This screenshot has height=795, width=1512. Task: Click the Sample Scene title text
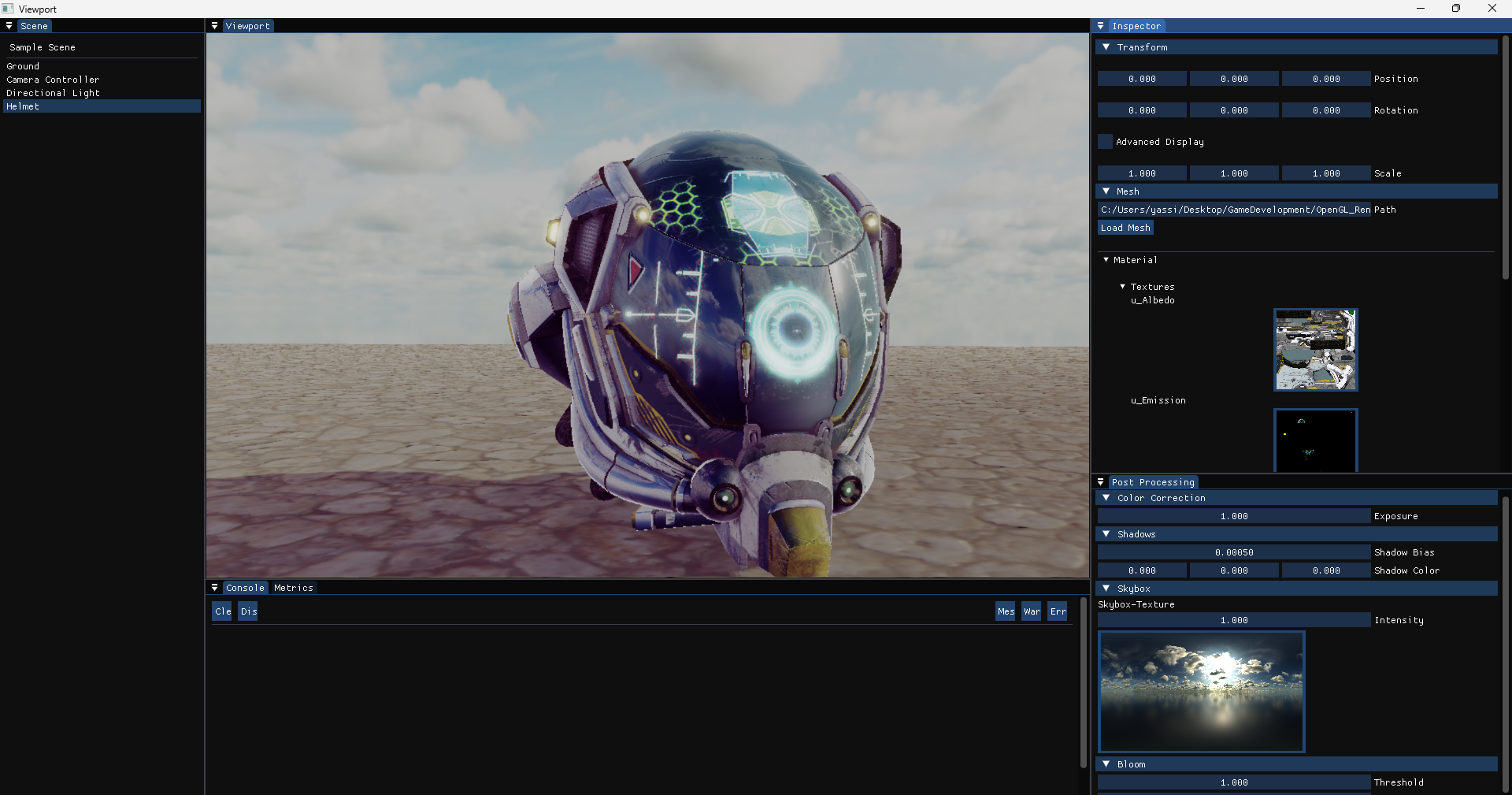coord(43,47)
